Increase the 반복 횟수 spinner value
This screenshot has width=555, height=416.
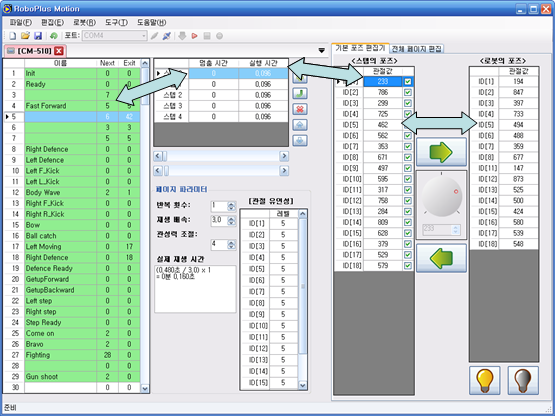(231, 204)
